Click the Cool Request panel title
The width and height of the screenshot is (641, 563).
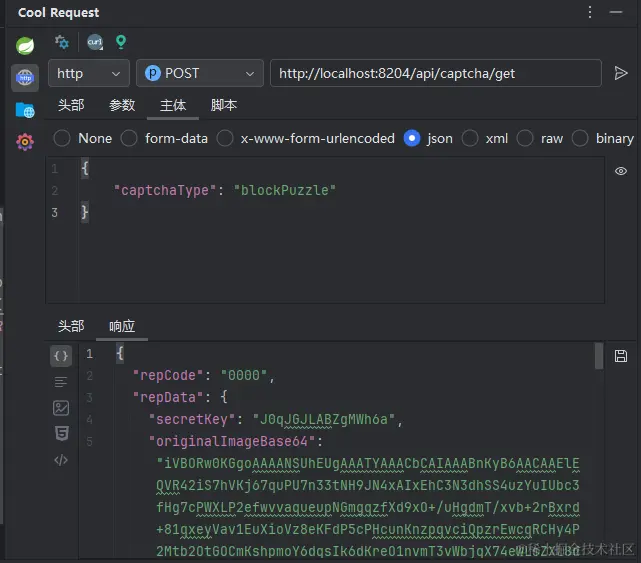pyautogui.click(x=58, y=13)
